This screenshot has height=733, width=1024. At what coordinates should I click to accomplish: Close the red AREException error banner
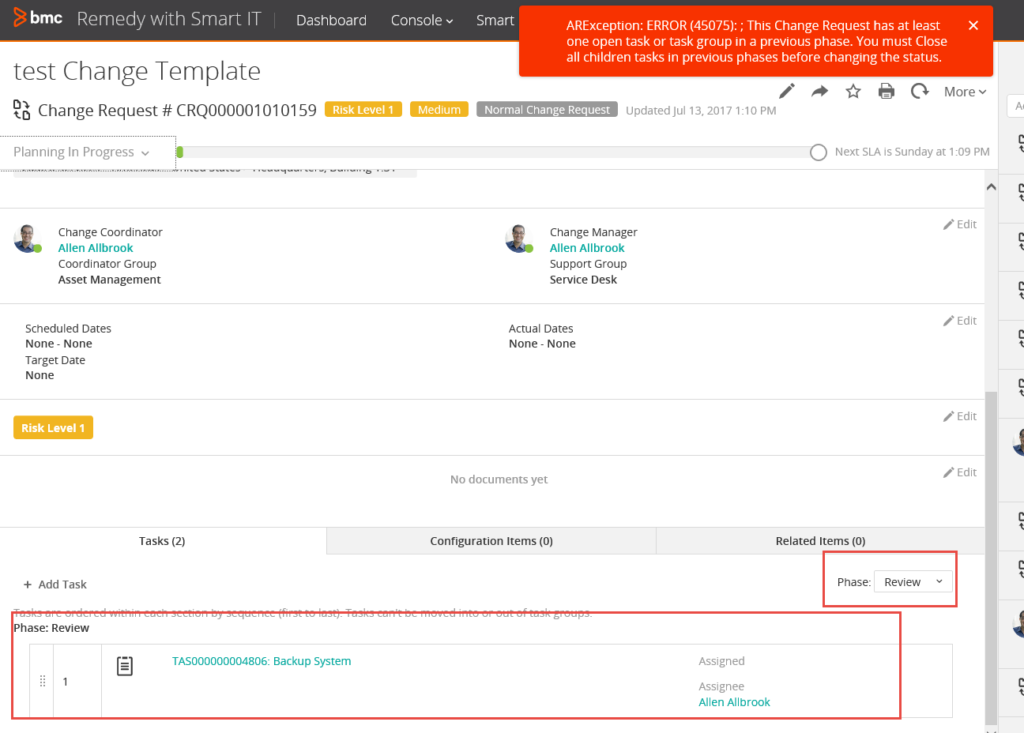coord(973,26)
